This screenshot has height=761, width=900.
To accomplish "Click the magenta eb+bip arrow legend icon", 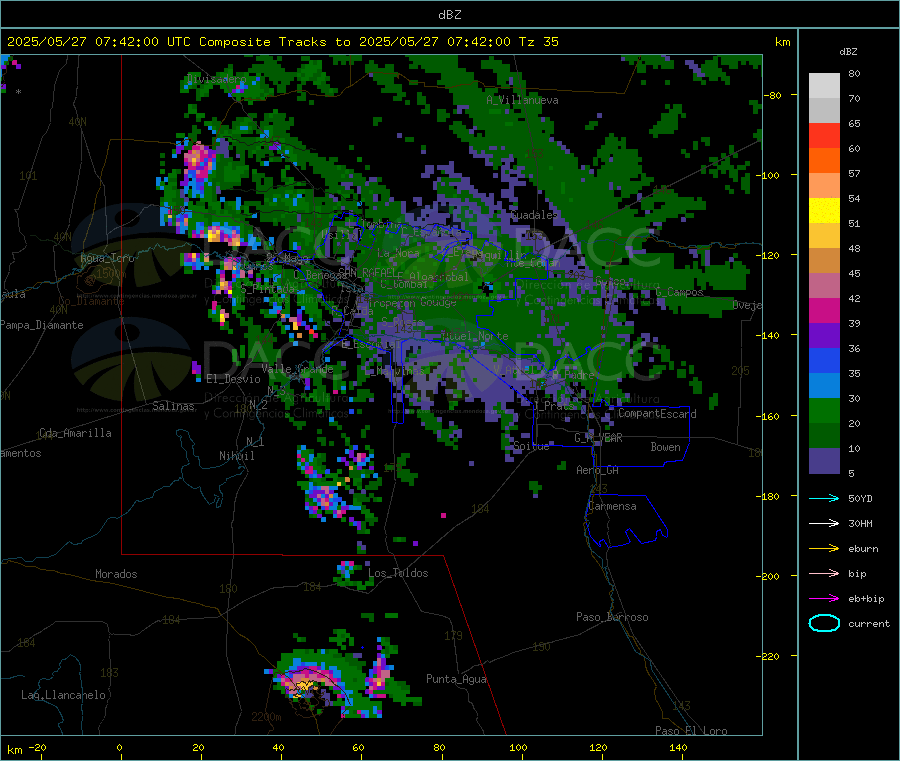I will pyautogui.click(x=824, y=599).
